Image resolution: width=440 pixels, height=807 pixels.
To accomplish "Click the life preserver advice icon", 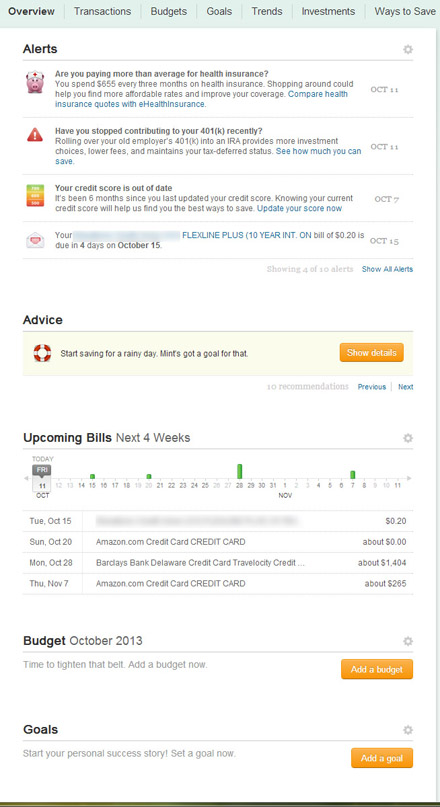I will pos(42,353).
